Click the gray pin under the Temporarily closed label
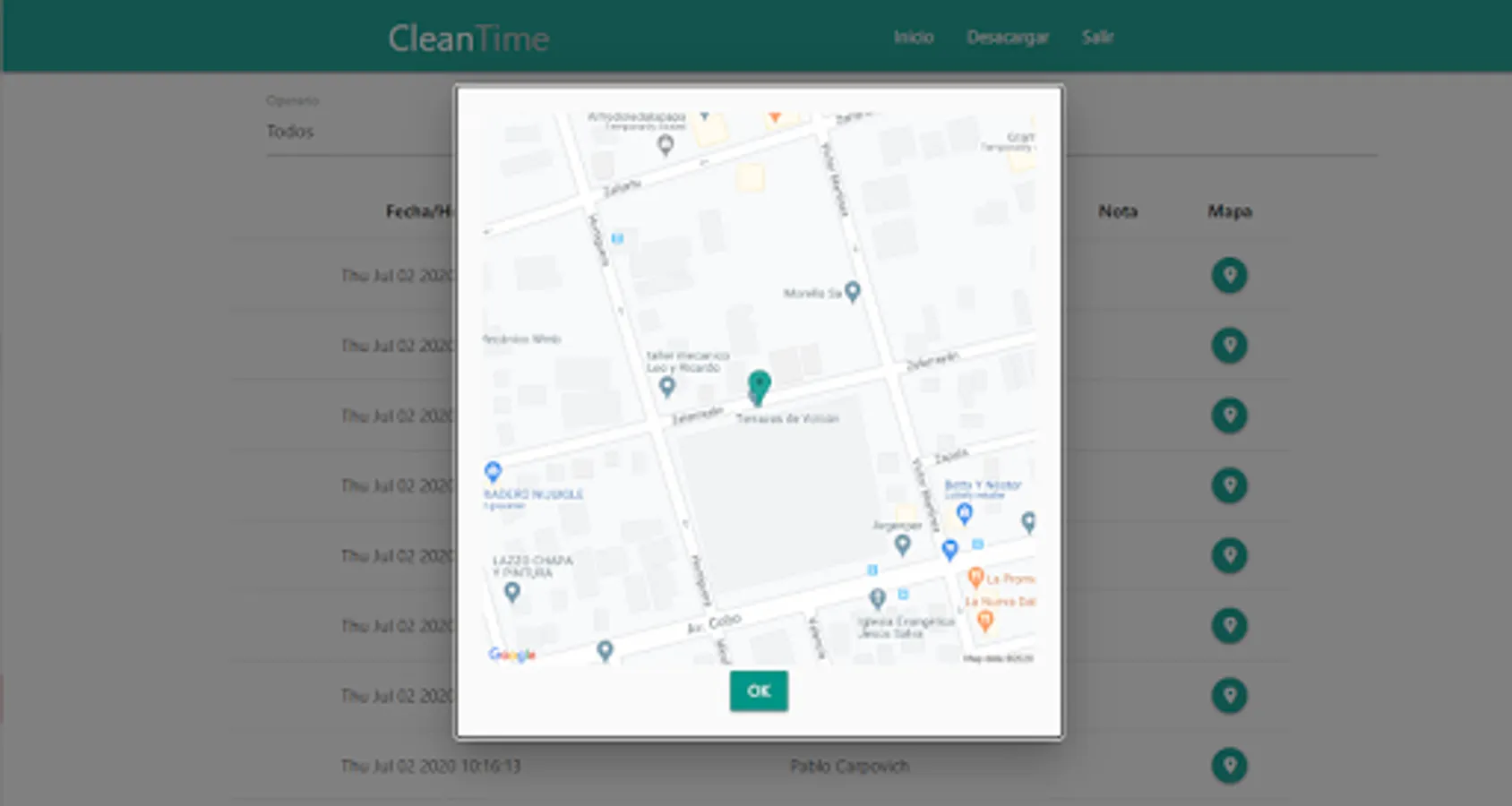Image resolution: width=1512 pixels, height=806 pixels. pyautogui.click(x=666, y=144)
